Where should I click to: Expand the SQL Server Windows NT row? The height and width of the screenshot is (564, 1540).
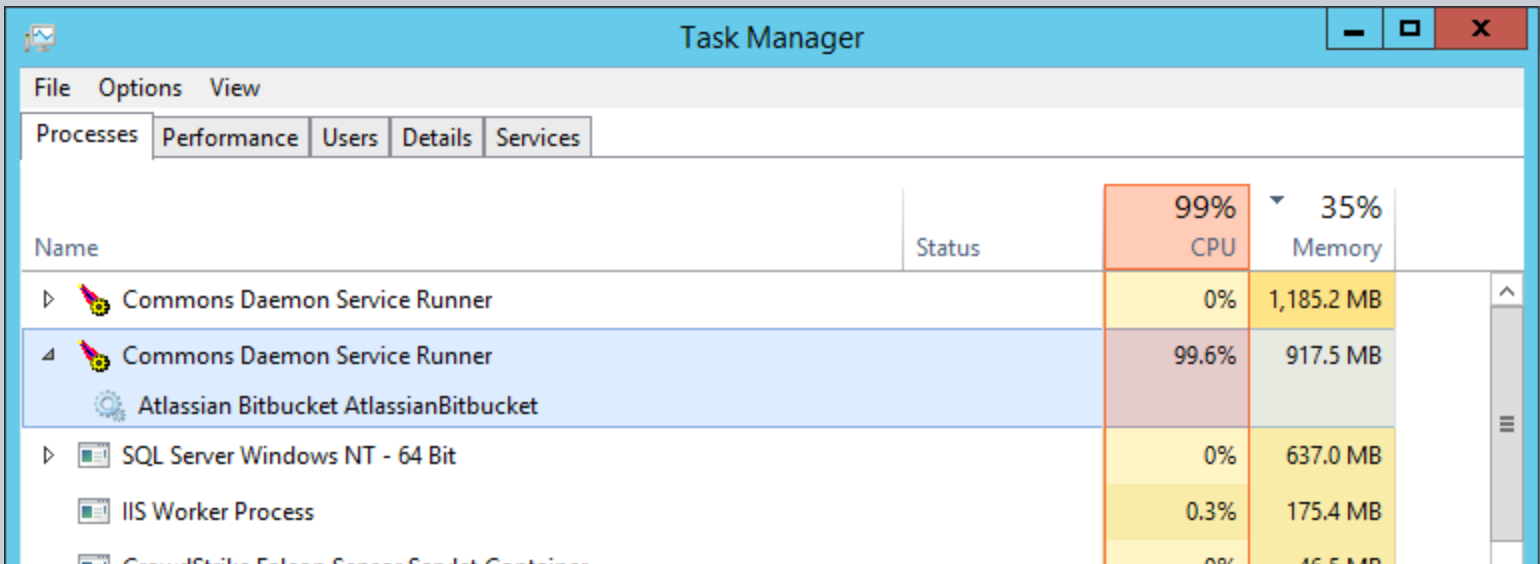[48, 456]
